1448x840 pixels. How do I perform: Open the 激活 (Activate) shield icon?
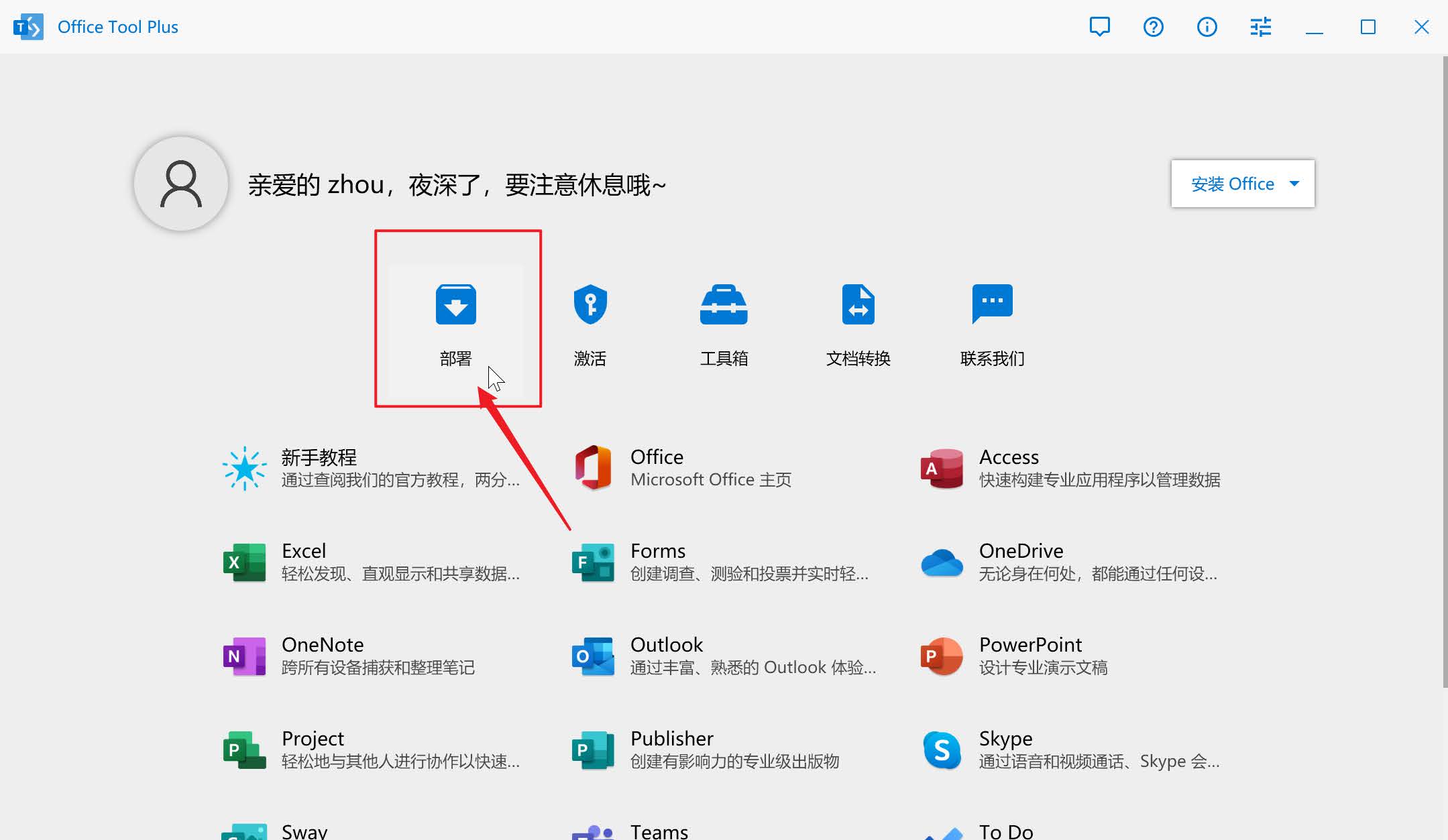[x=590, y=304]
